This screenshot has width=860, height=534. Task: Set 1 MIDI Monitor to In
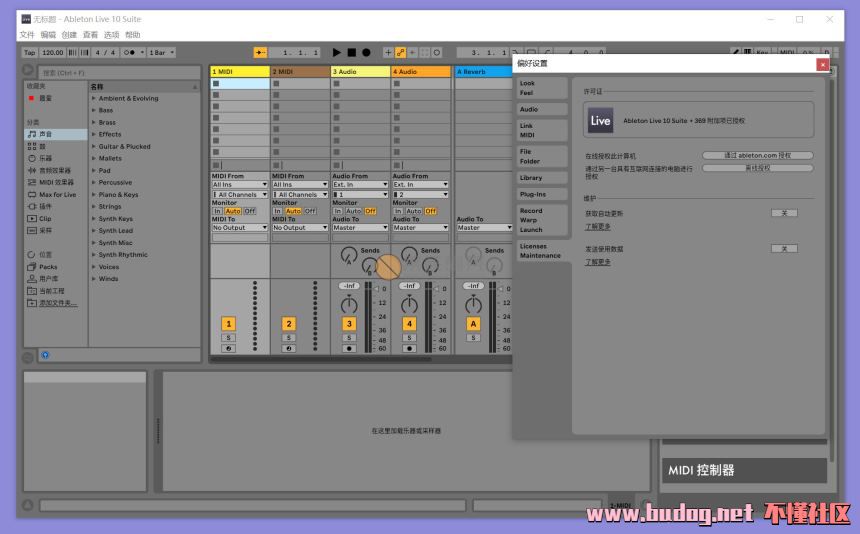coord(218,211)
